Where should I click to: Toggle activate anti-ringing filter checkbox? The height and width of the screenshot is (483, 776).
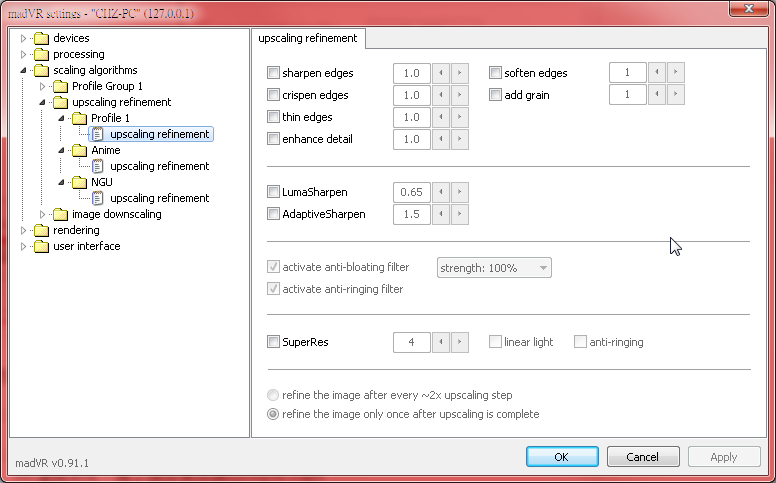point(273,289)
